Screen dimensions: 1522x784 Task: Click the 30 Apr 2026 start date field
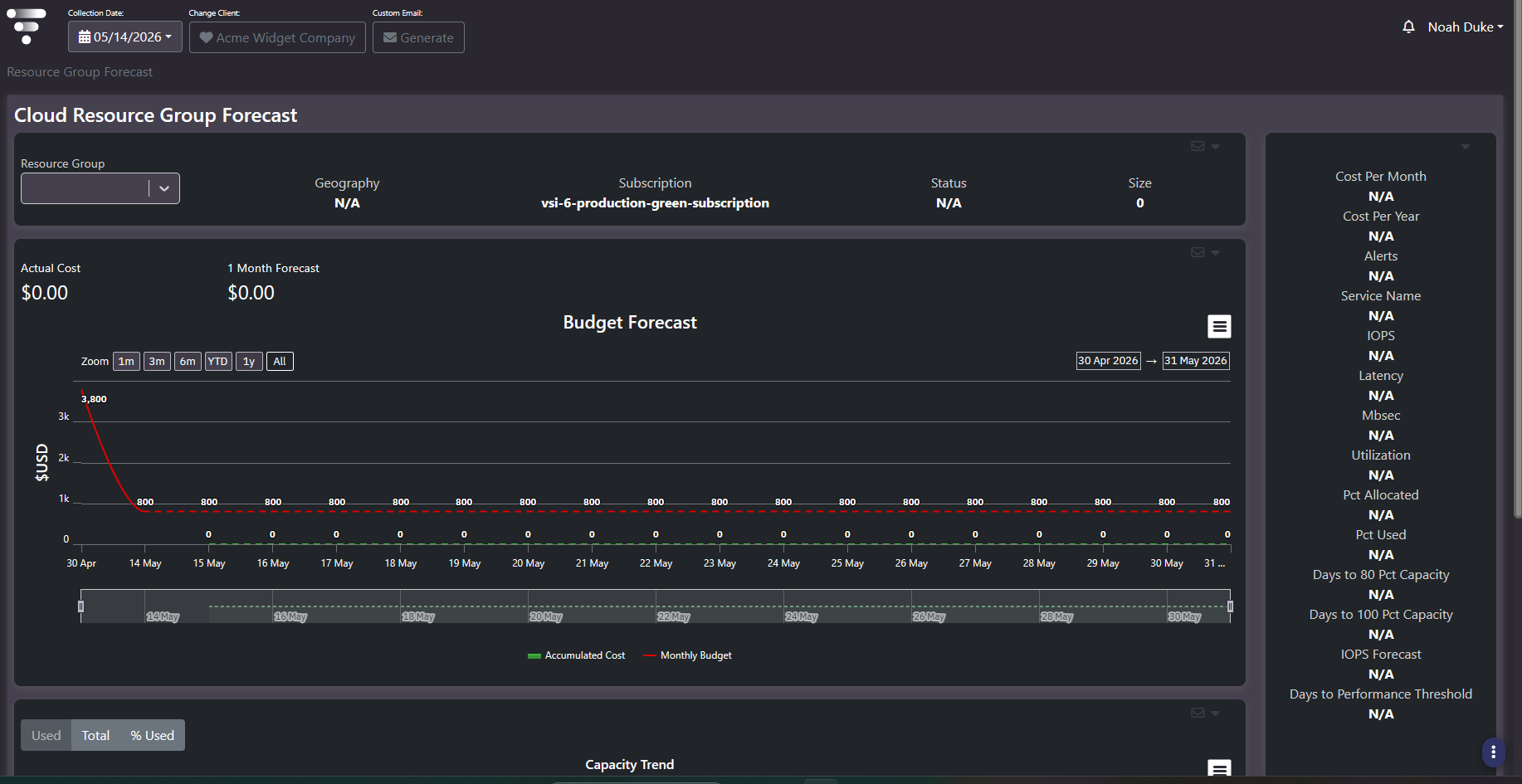pyautogui.click(x=1108, y=361)
